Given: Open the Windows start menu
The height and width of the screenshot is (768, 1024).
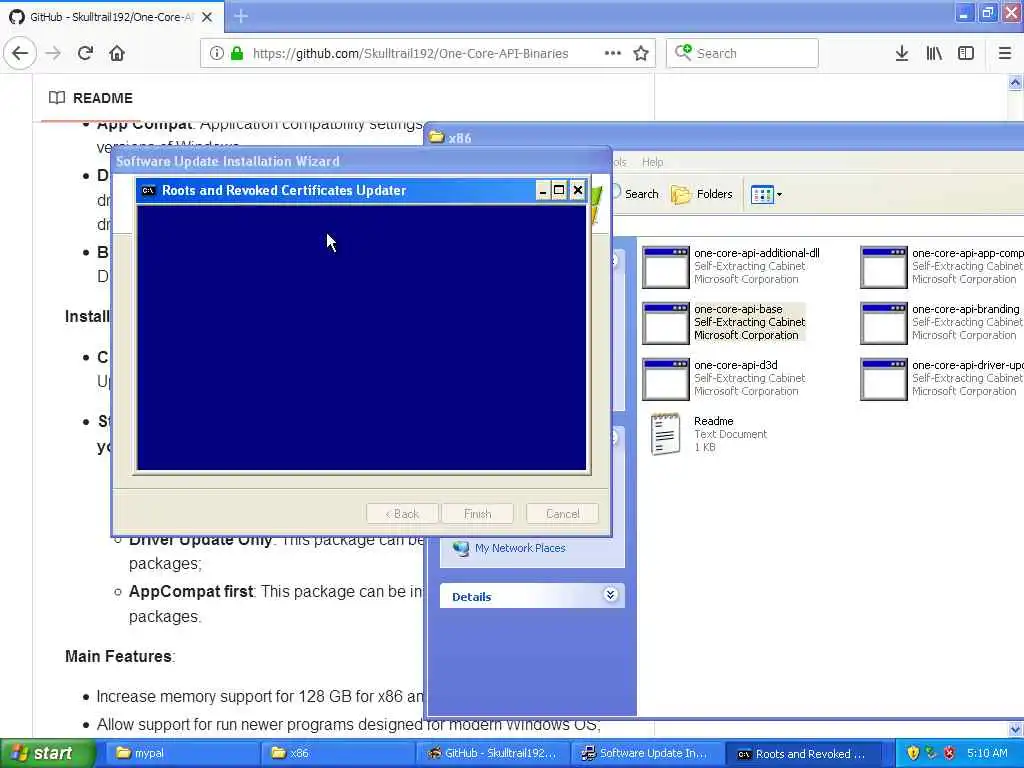Looking at the screenshot, I should tap(47, 754).
